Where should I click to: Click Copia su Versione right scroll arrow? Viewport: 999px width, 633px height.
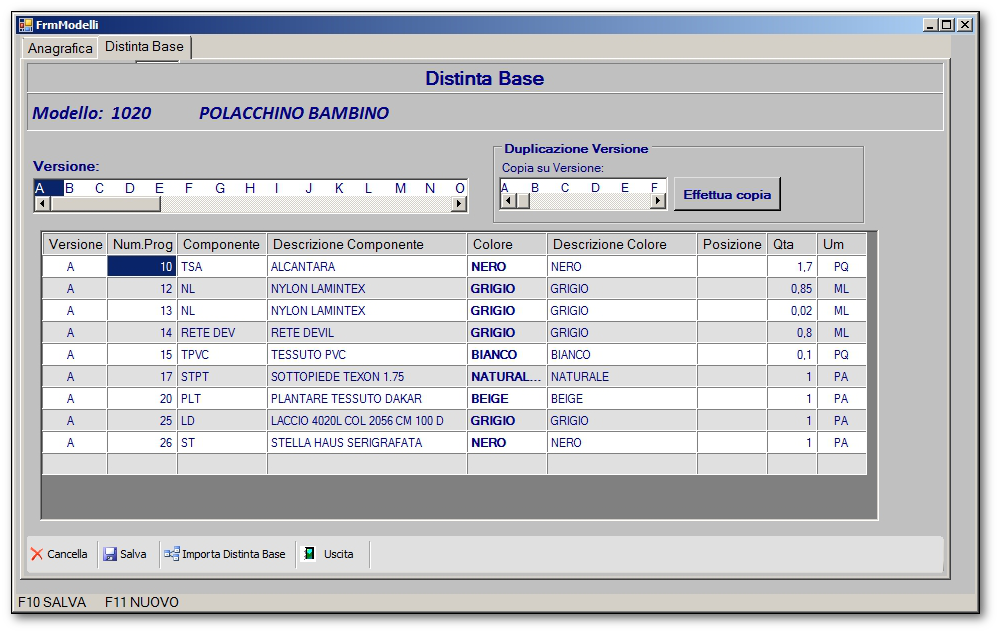(658, 201)
